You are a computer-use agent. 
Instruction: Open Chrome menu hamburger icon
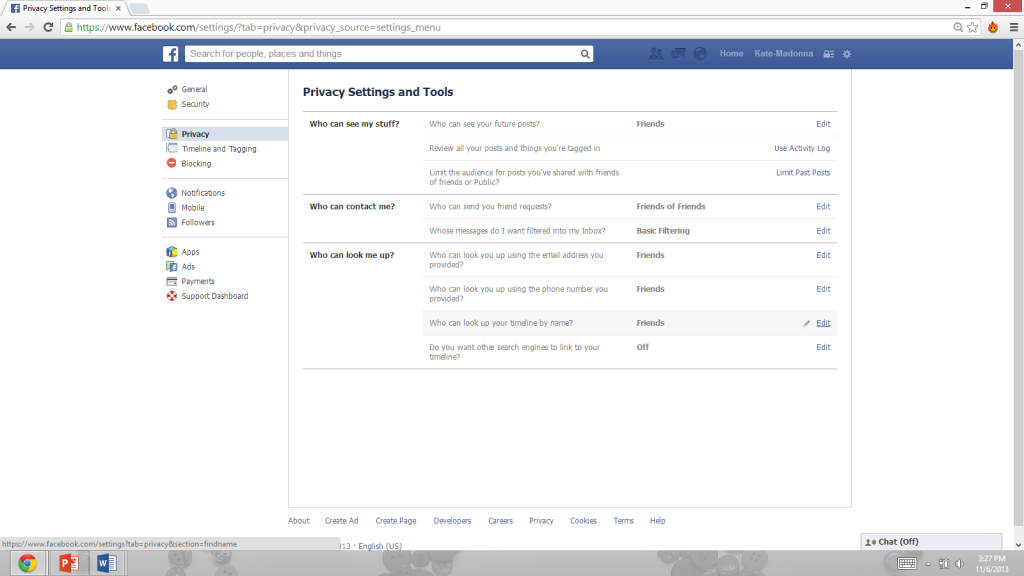click(1014, 27)
